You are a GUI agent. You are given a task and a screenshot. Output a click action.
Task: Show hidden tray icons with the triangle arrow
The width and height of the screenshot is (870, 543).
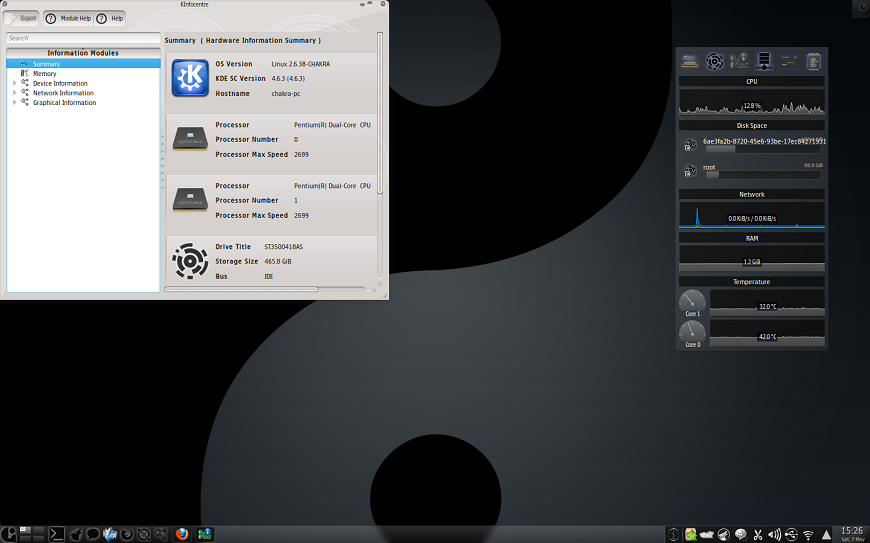pos(826,534)
